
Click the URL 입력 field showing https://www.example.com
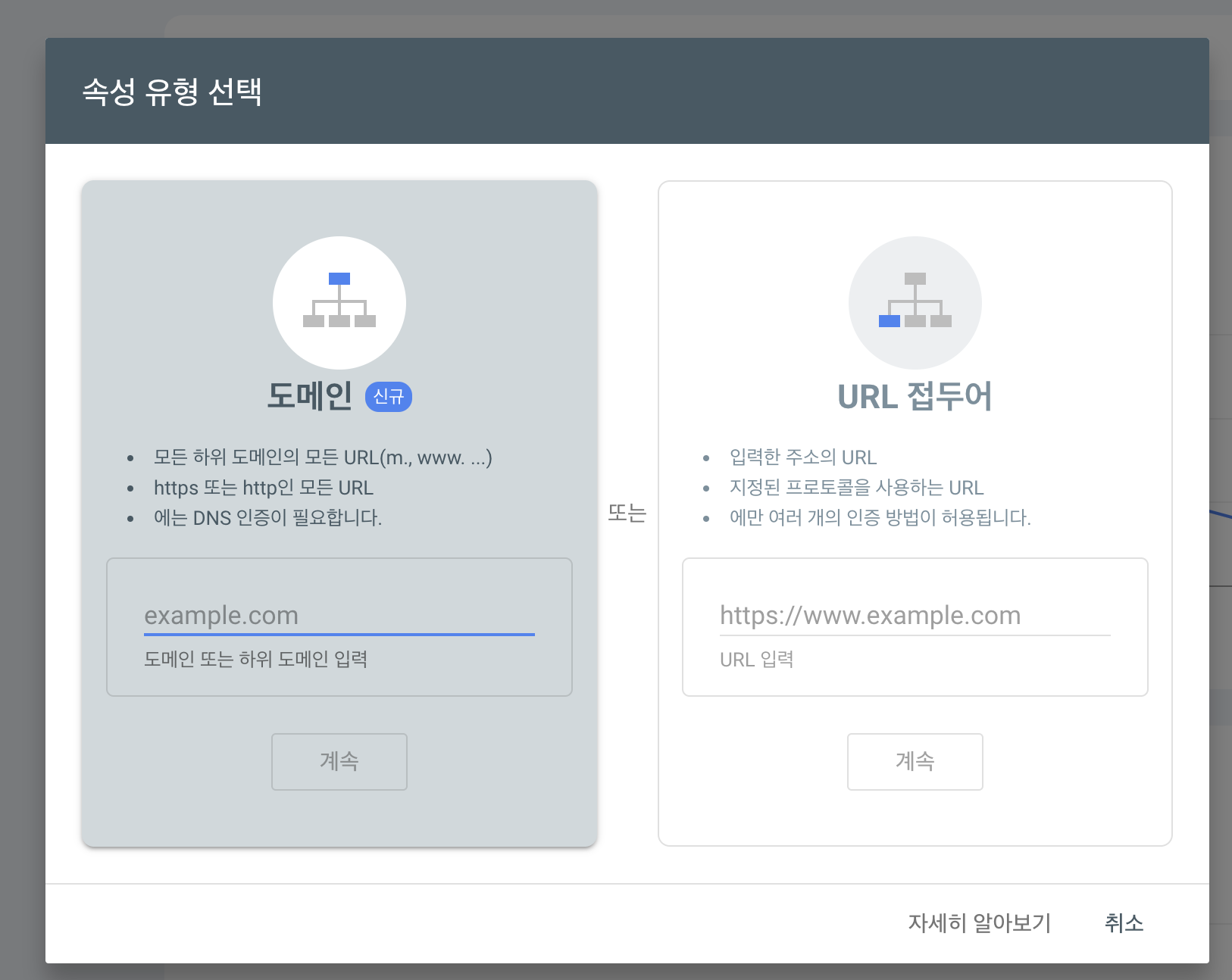coord(870,615)
